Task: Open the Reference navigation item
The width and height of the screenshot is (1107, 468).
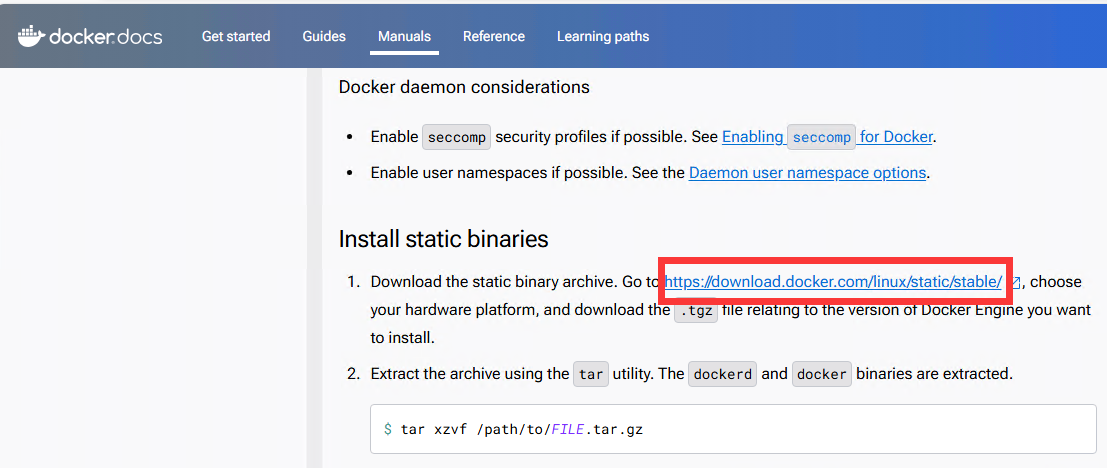Action: (493, 36)
